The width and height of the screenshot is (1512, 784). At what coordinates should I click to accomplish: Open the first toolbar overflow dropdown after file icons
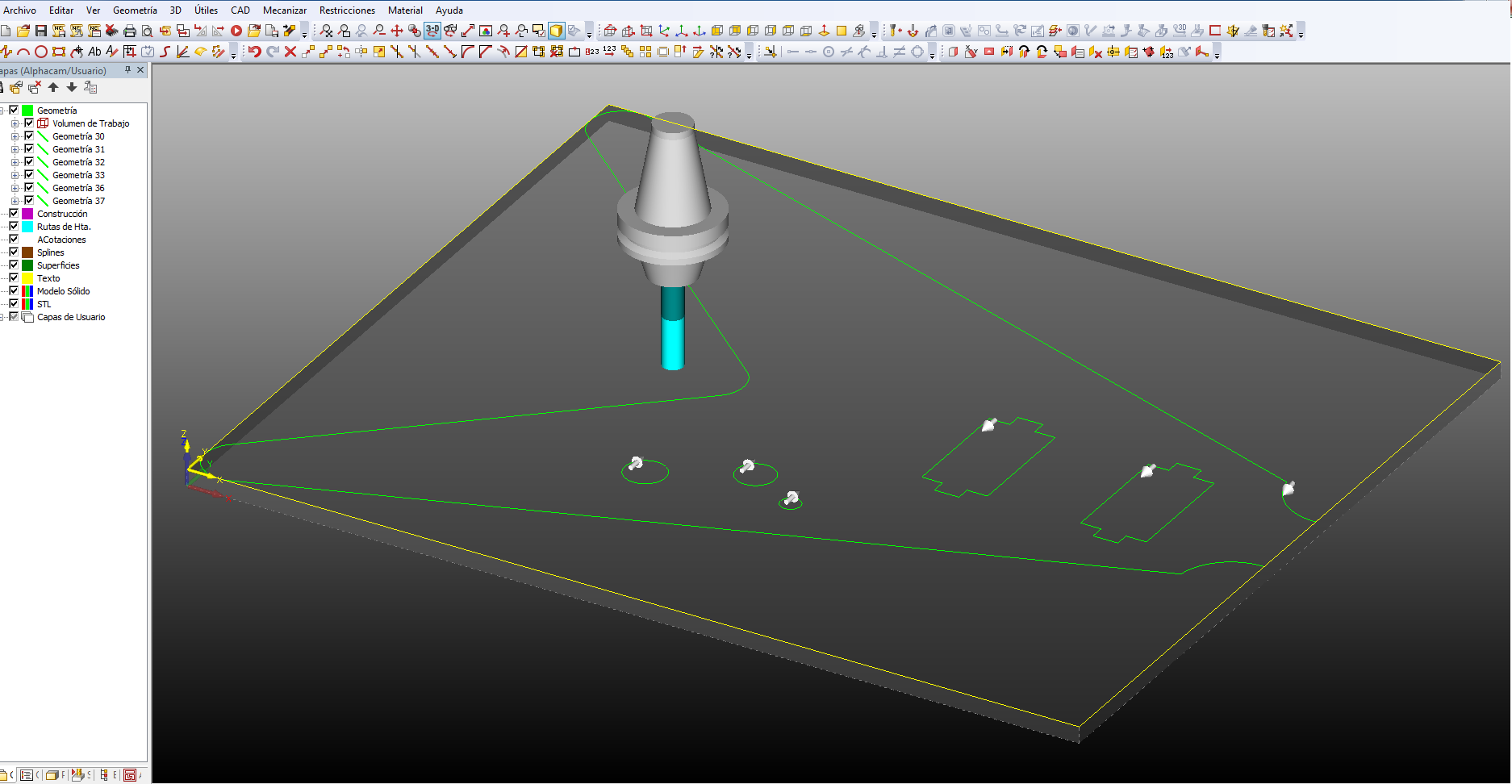[x=304, y=32]
